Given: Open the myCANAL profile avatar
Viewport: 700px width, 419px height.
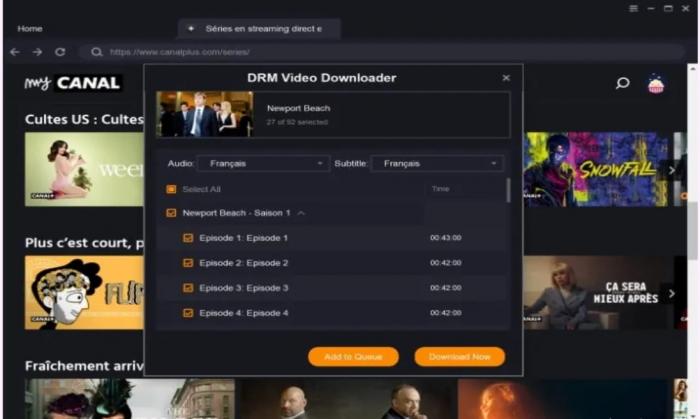Looking at the screenshot, I should pos(656,84).
